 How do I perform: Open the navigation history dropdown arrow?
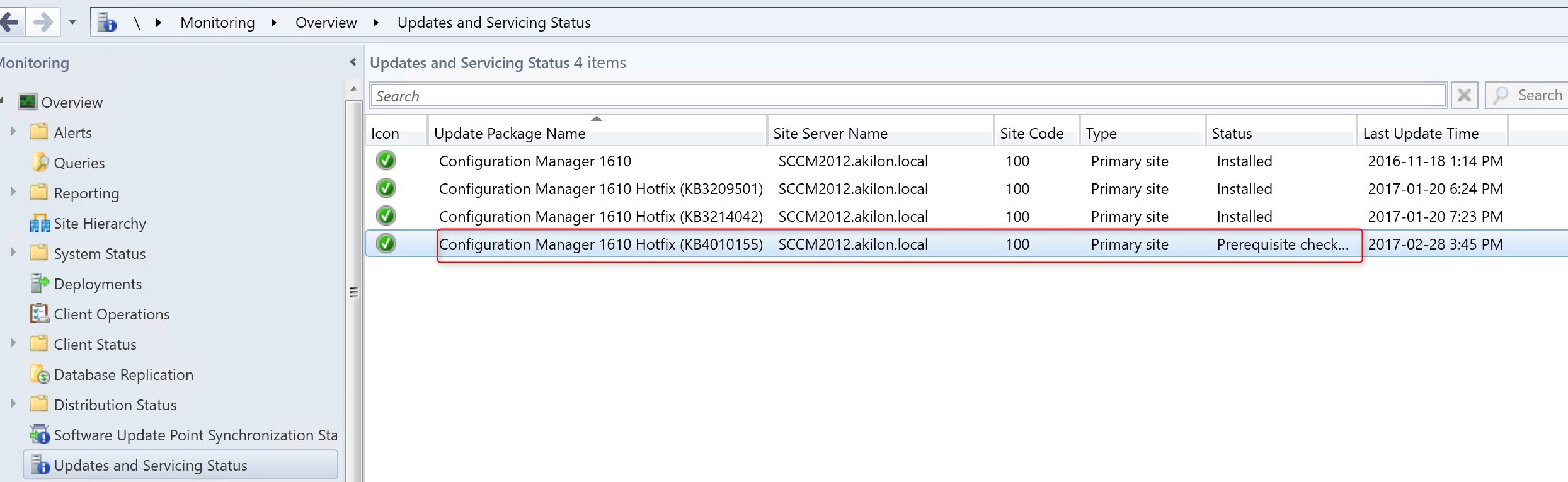pyautogui.click(x=72, y=23)
